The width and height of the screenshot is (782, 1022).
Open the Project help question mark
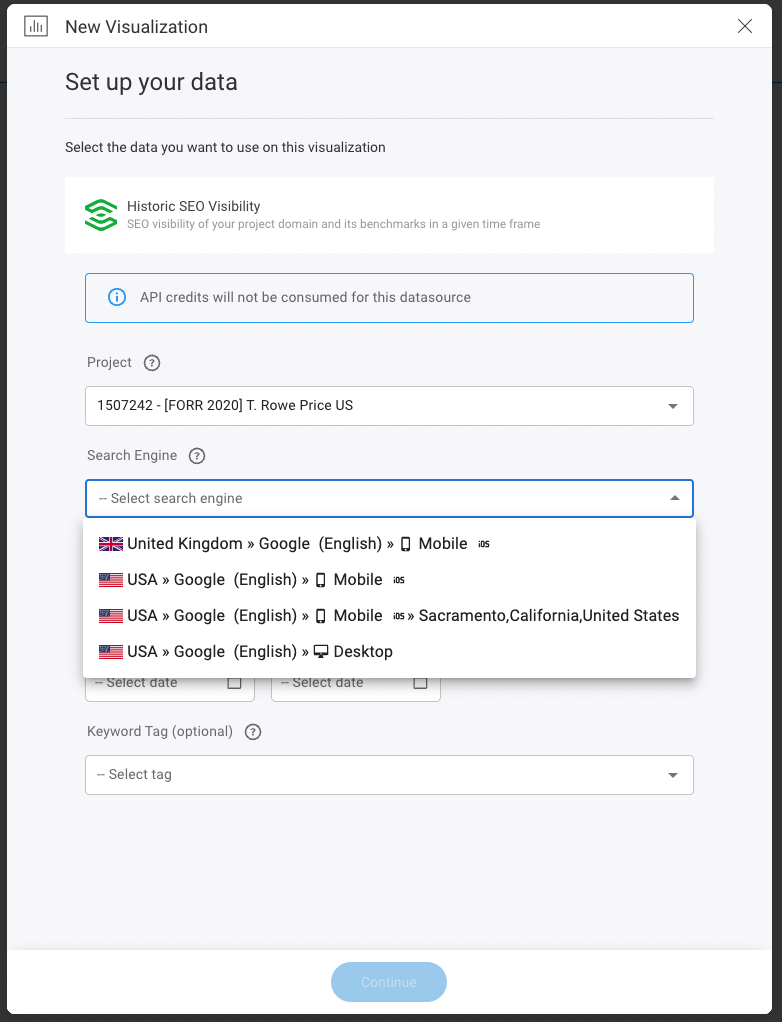pyautogui.click(x=152, y=363)
